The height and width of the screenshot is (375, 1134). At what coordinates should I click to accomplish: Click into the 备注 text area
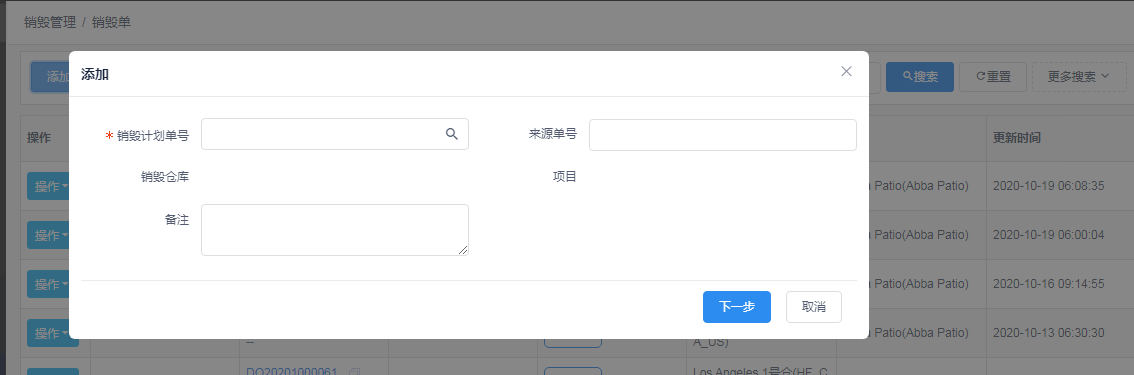pos(335,230)
